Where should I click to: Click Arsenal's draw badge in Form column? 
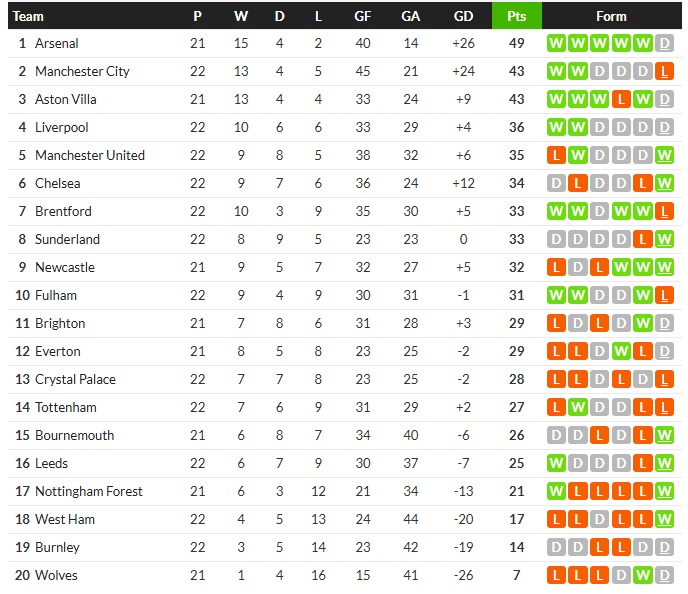click(666, 43)
